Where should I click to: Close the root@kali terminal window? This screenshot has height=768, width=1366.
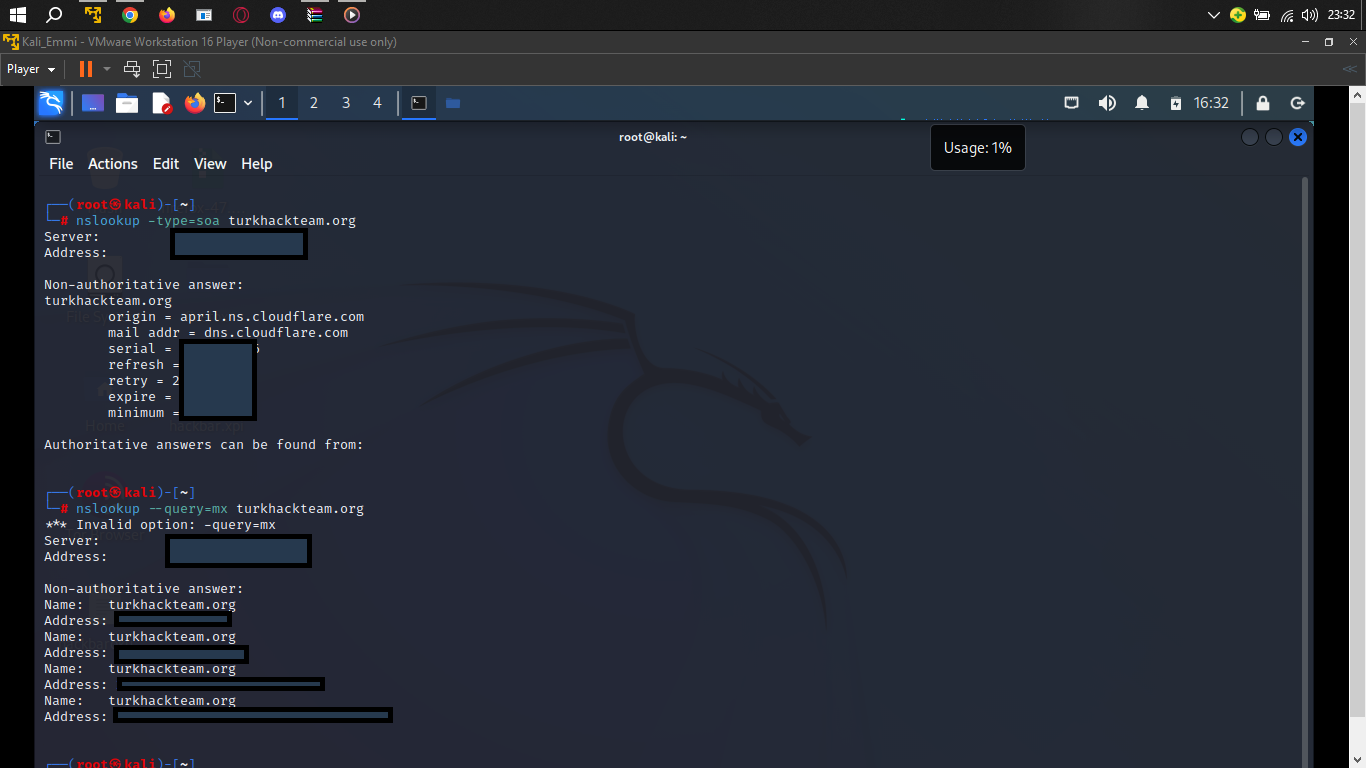click(x=1298, y=137)
